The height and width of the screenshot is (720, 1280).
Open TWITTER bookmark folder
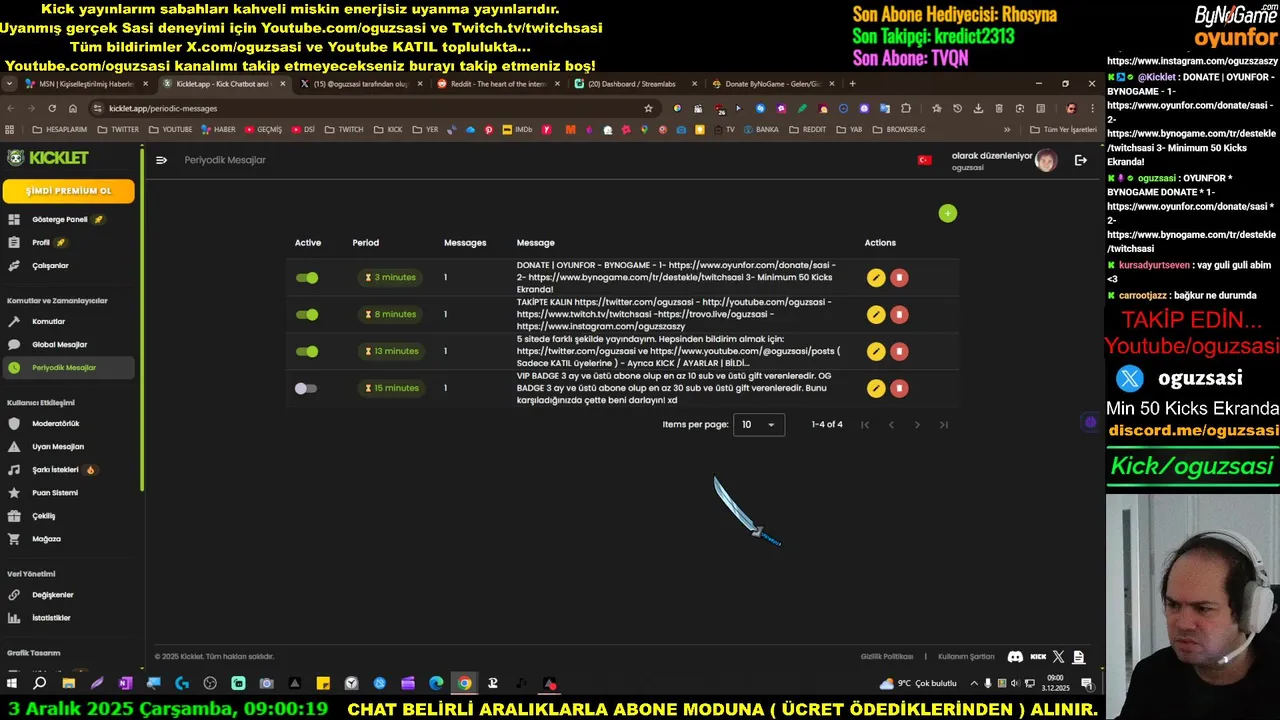point(118,129)
